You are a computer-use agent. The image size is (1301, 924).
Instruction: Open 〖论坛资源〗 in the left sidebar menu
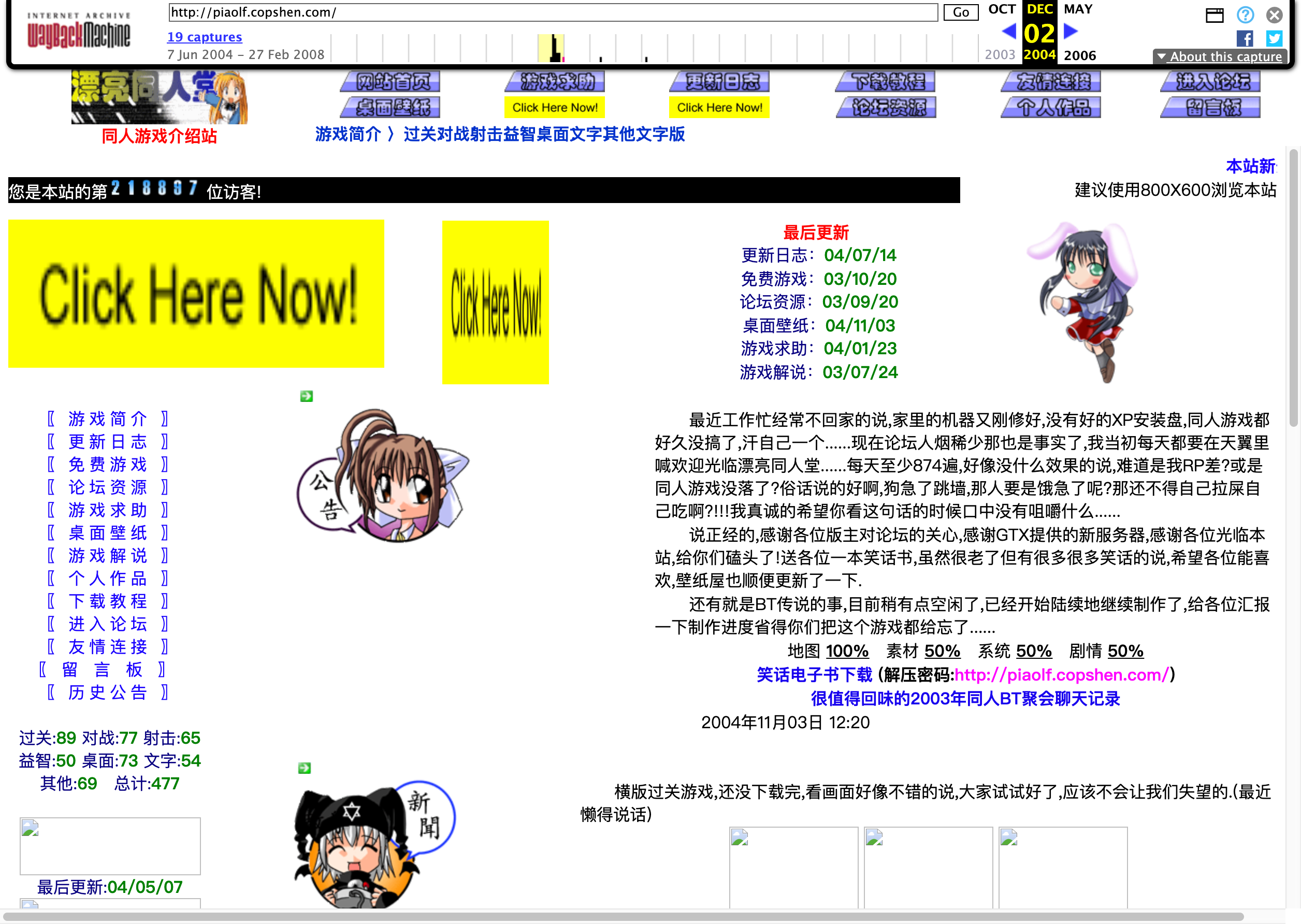108,487
